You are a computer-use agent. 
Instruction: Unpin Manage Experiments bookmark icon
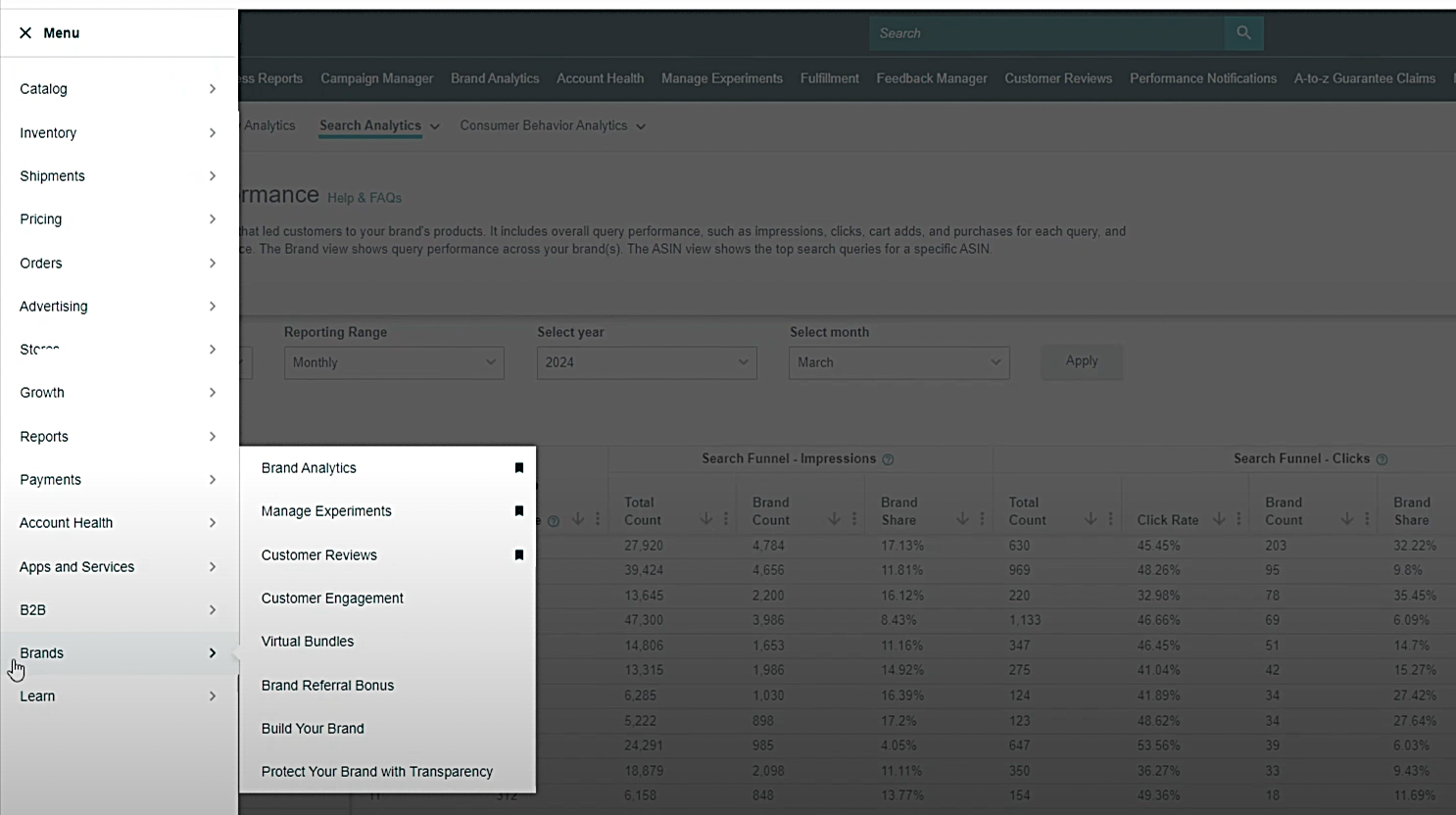pos(519,510)
